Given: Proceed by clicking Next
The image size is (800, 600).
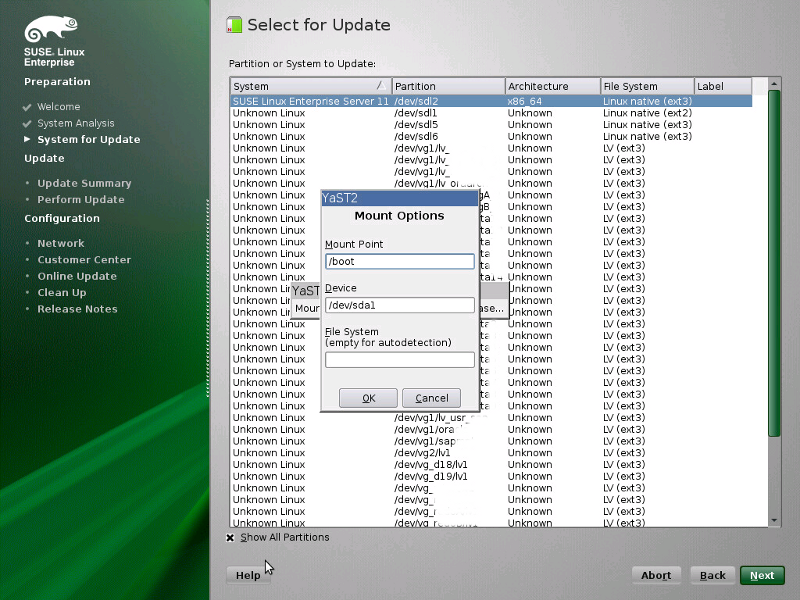Looking at the screenshot, I should tap(762, 575).
